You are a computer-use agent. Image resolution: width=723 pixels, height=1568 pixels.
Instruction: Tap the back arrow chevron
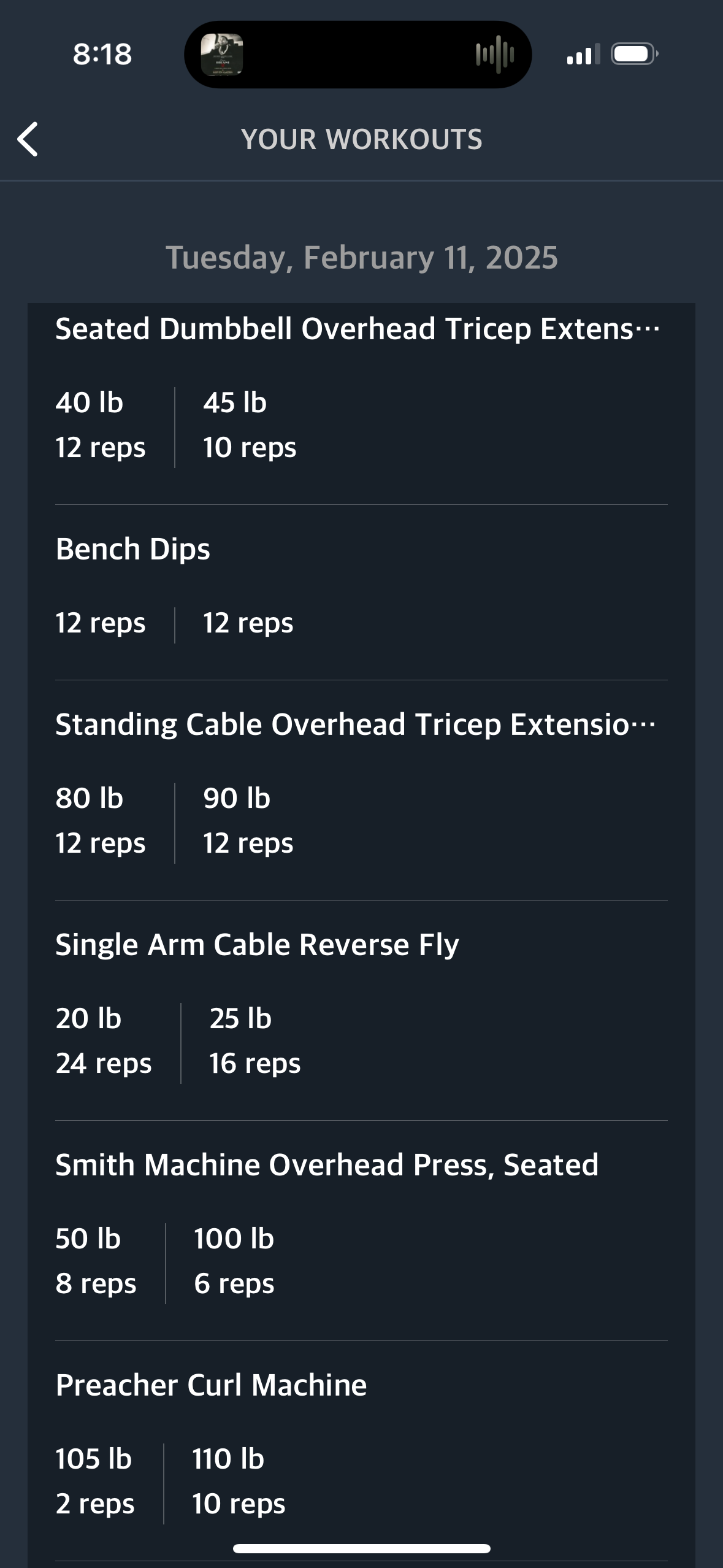point(28,139)
